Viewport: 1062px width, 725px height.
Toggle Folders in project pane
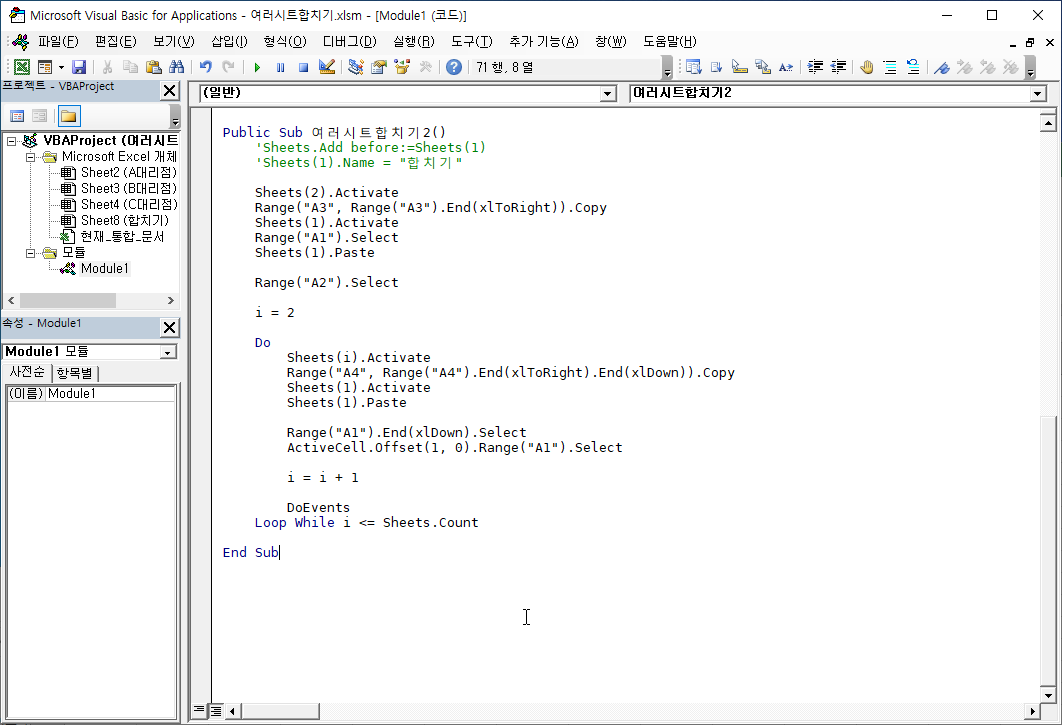pyautogui.click(x=68, y=116)
